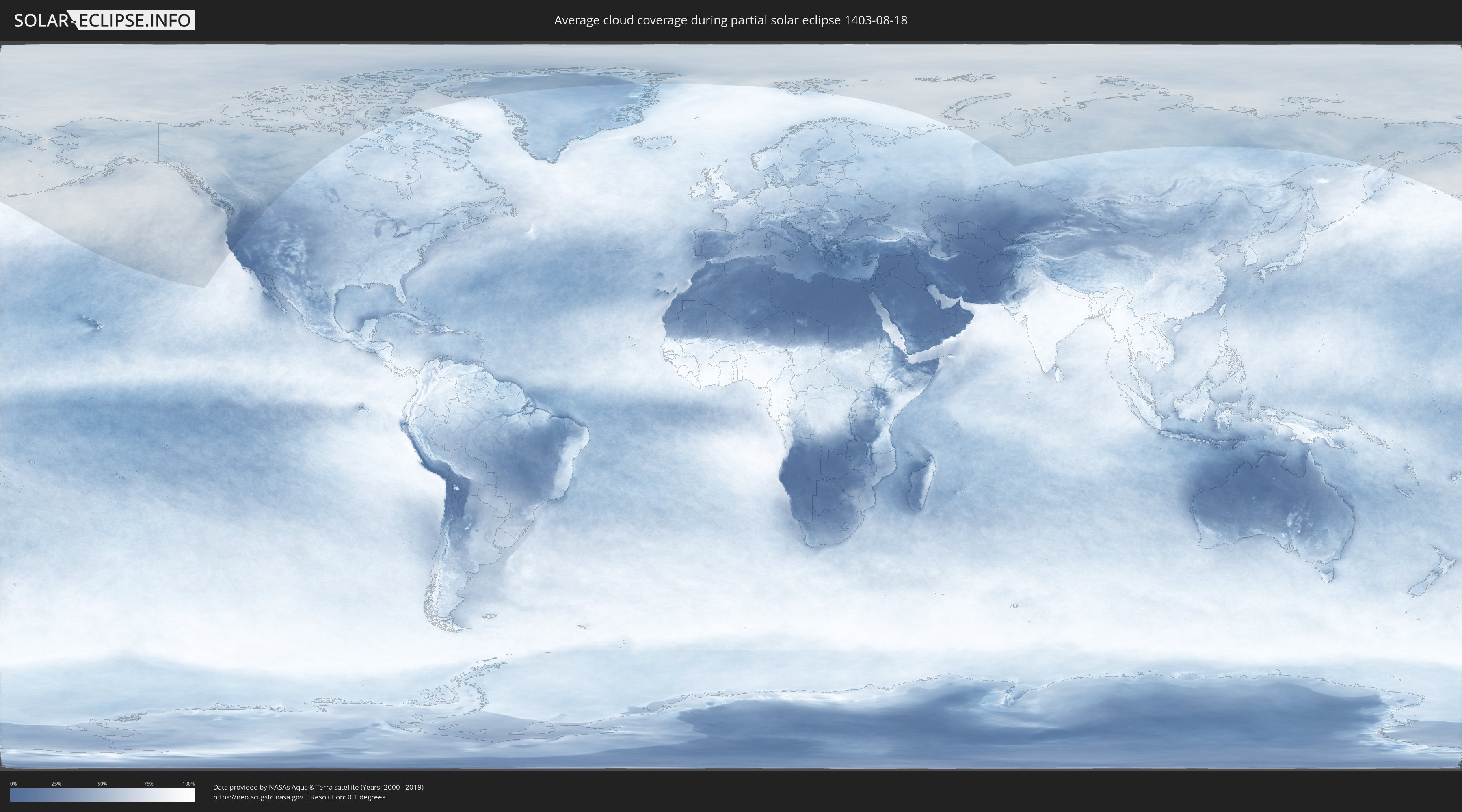Screen dimensions: 1462x812
Task: Click the 0% label on the legend
Action: [x=14, y=784]
